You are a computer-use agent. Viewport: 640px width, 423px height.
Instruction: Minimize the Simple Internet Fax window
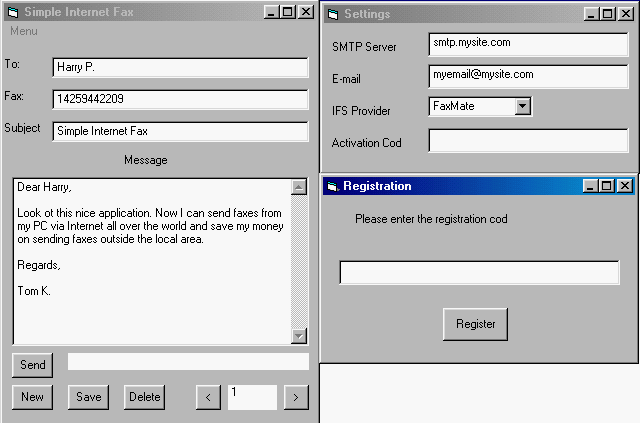(x=271, y=12)
